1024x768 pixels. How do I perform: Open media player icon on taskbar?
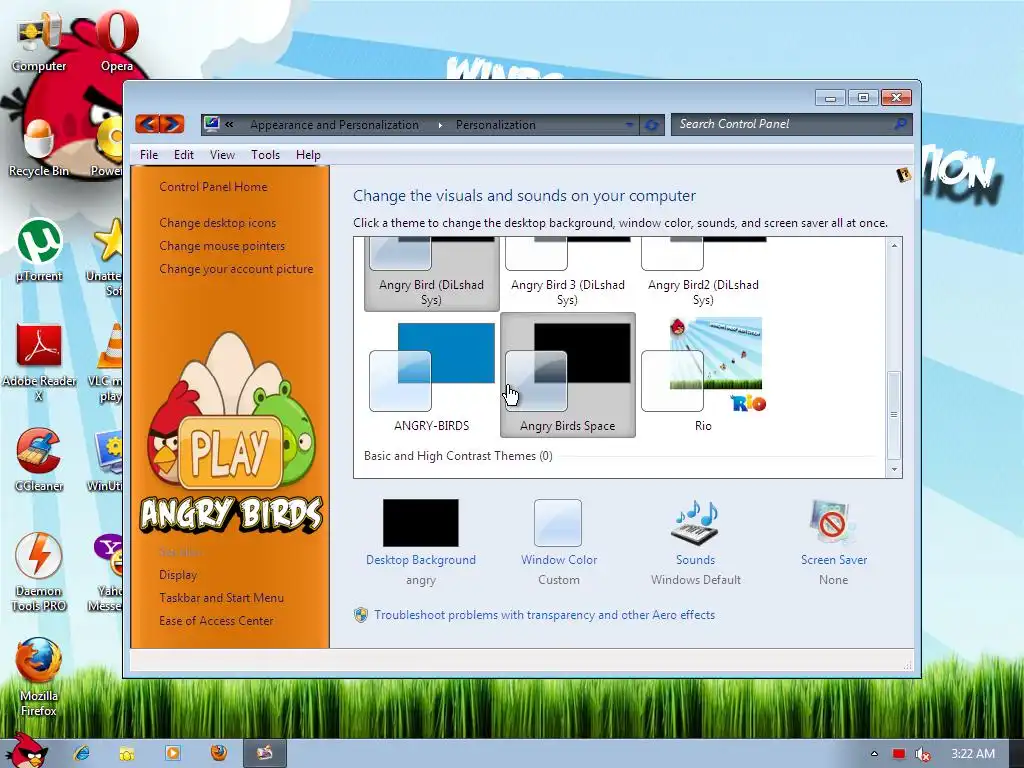172,753
